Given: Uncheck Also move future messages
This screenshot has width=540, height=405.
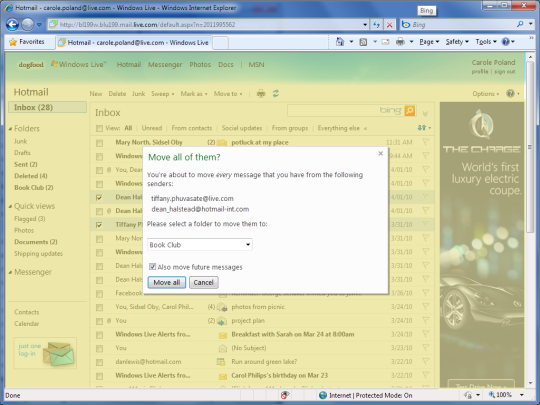Looking at the screenshot, I should point(152,267).
